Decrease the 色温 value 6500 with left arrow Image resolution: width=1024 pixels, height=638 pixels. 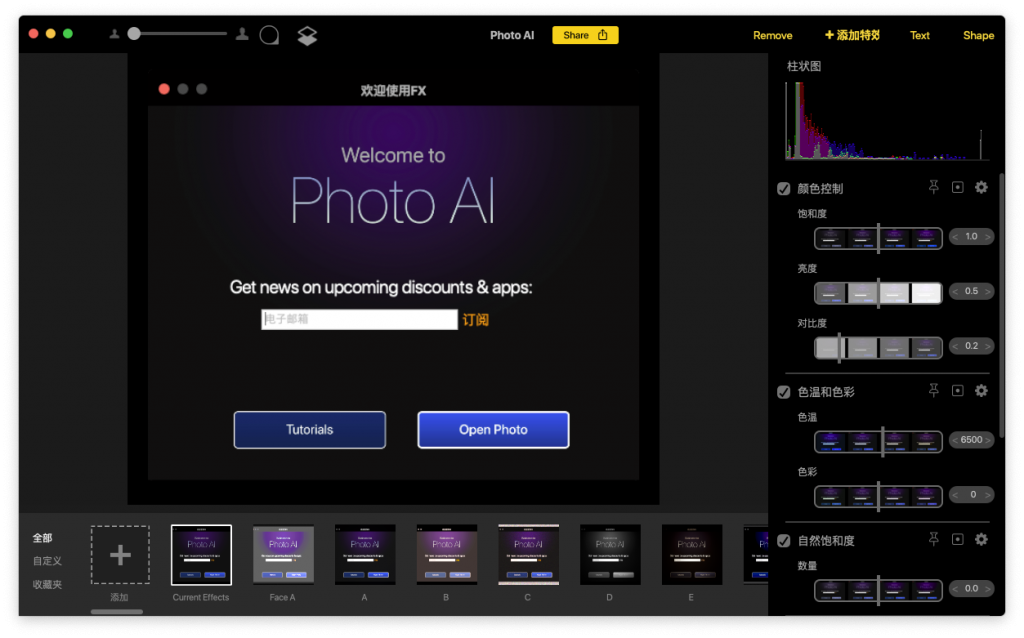(x=955, y=440)
